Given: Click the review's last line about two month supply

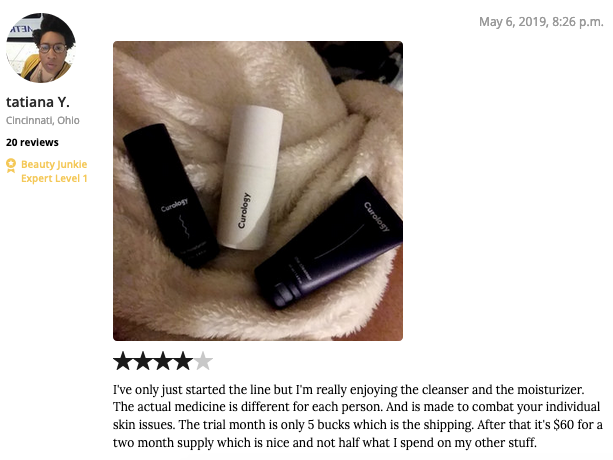Looking at the screenshot, I should 324,443.
